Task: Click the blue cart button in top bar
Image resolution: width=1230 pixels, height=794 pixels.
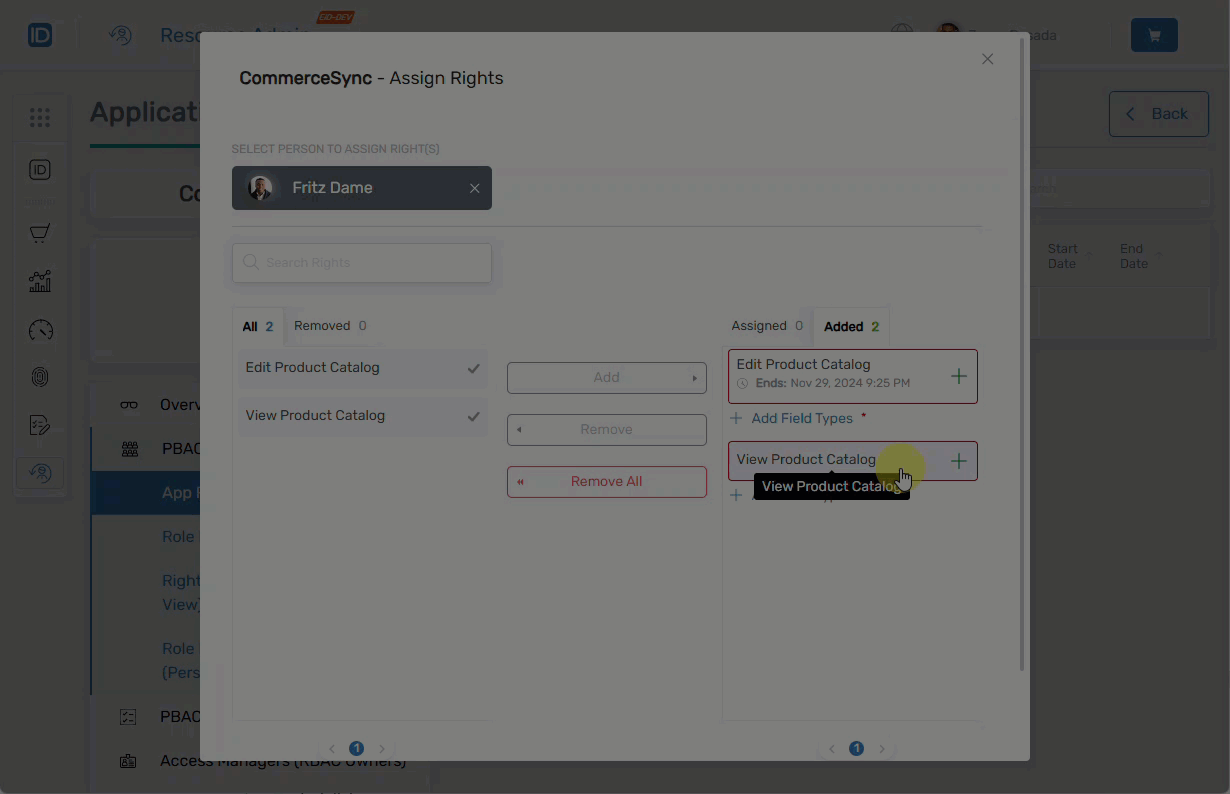Action: (1152, 34)
